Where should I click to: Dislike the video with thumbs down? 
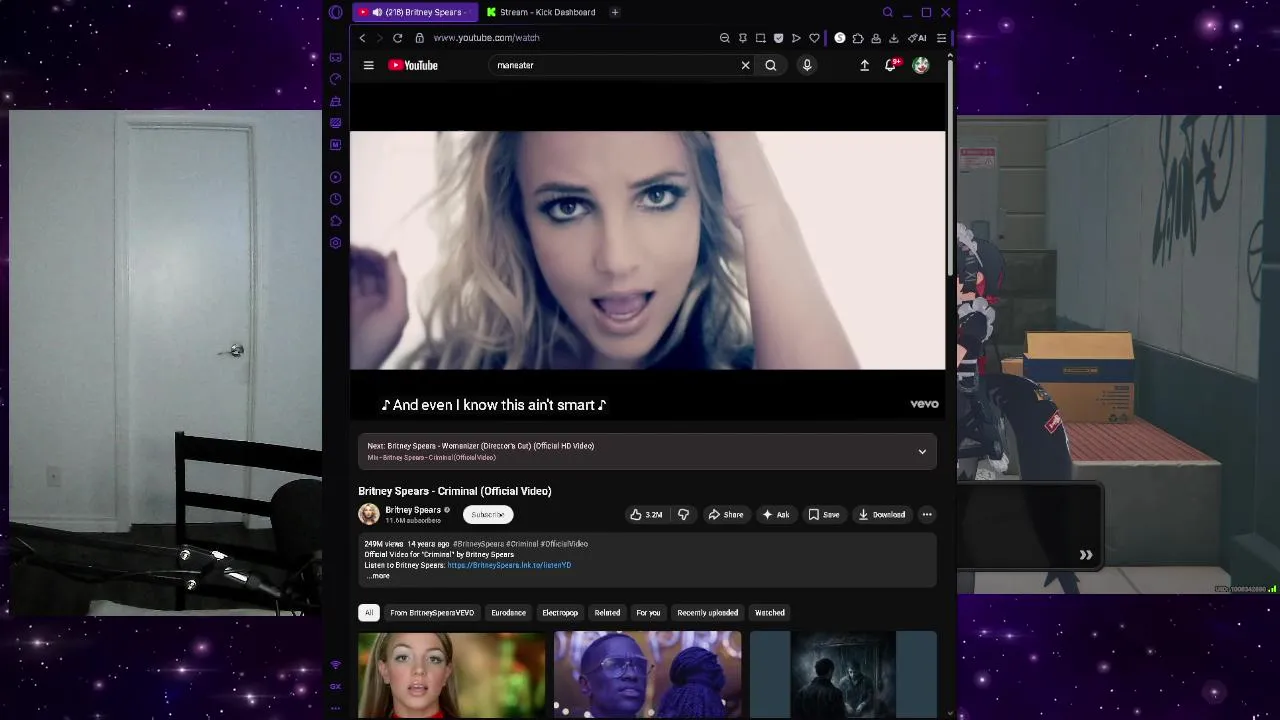(683, 515)
